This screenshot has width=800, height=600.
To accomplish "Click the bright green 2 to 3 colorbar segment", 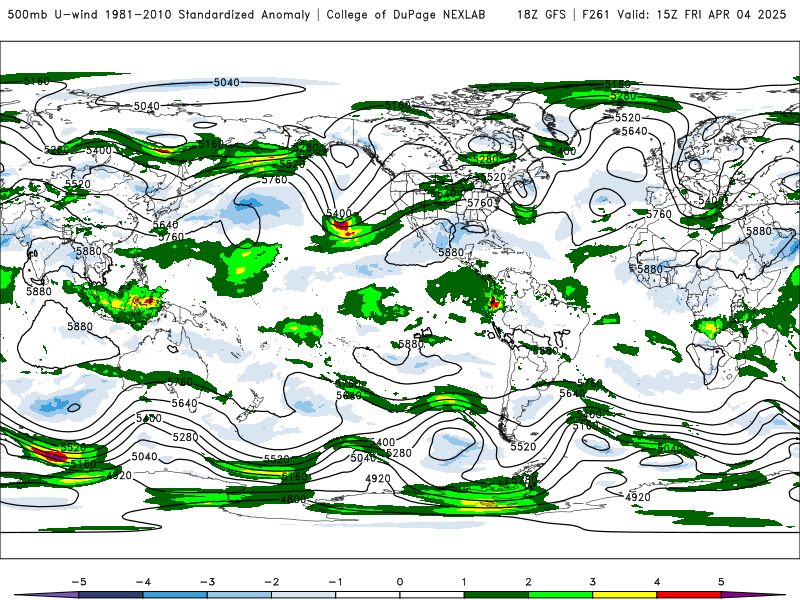I will (560, 595).
